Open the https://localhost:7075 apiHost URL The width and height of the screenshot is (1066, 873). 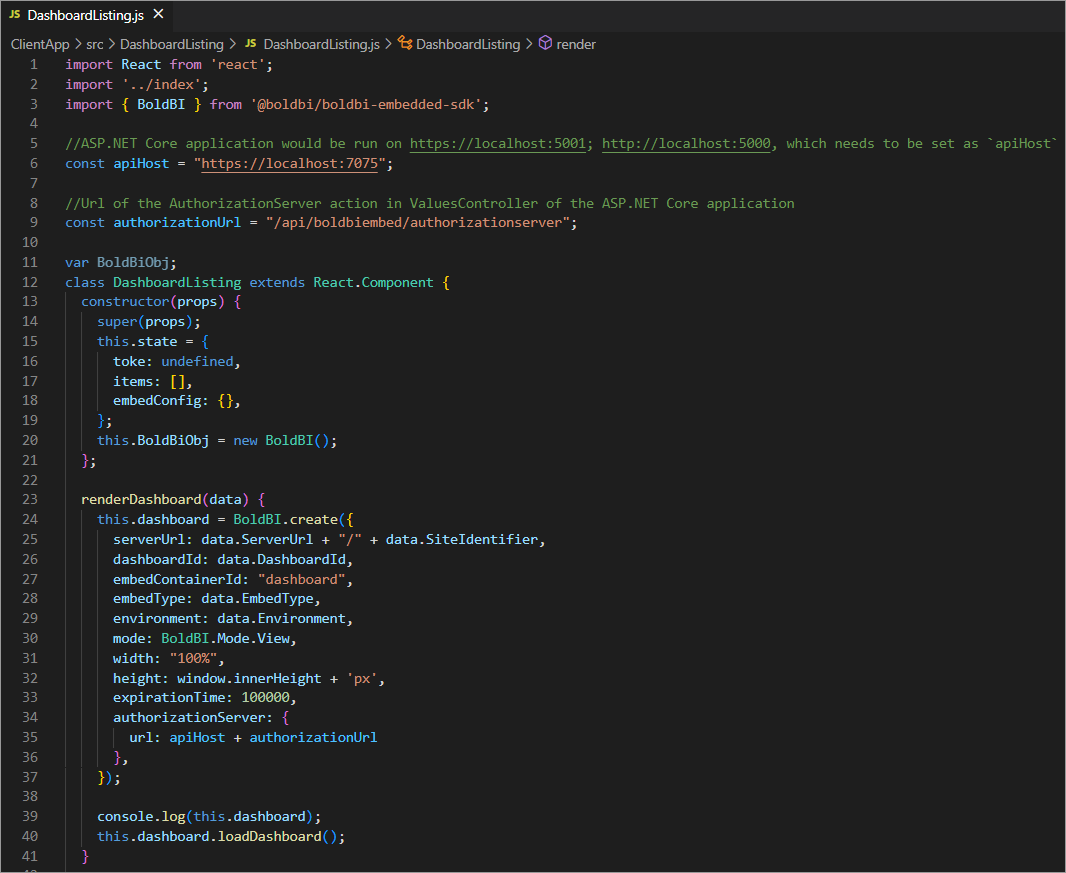288,163
